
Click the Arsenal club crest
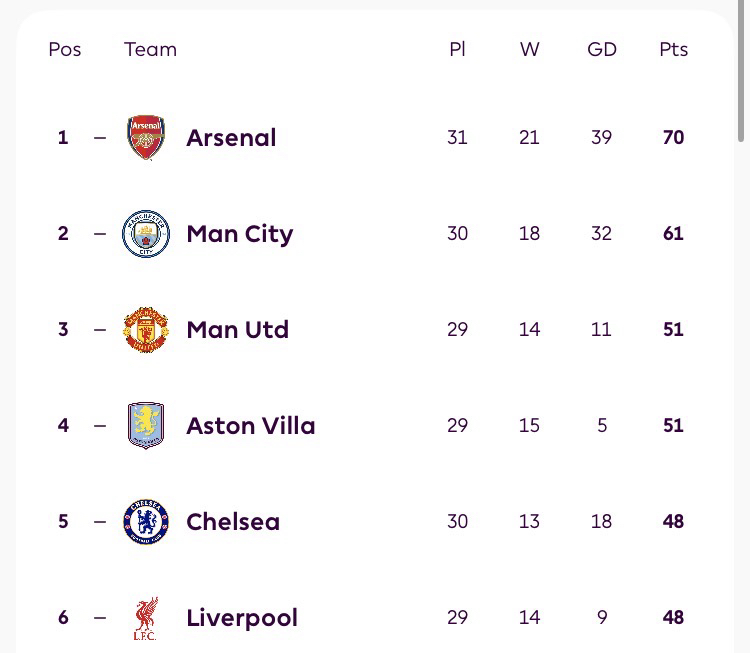point(146,137)
